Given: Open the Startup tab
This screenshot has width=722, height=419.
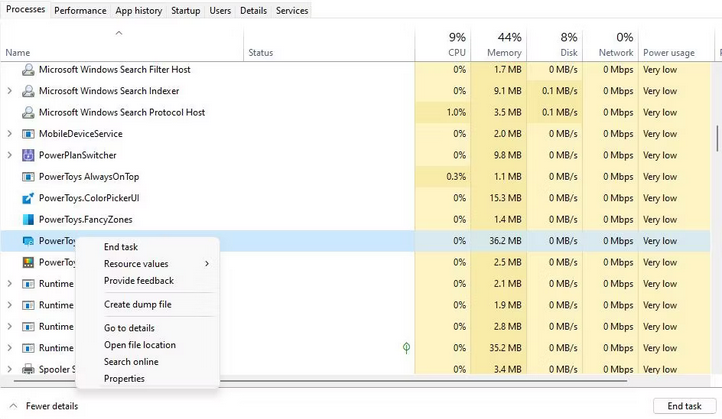Looking at the screenshot, I should pos(186,11).
